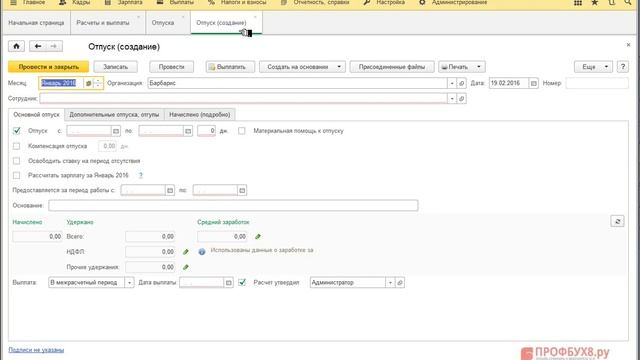
Task: Click Присоединенные файлы button
Action: click(x=392, y=67)
